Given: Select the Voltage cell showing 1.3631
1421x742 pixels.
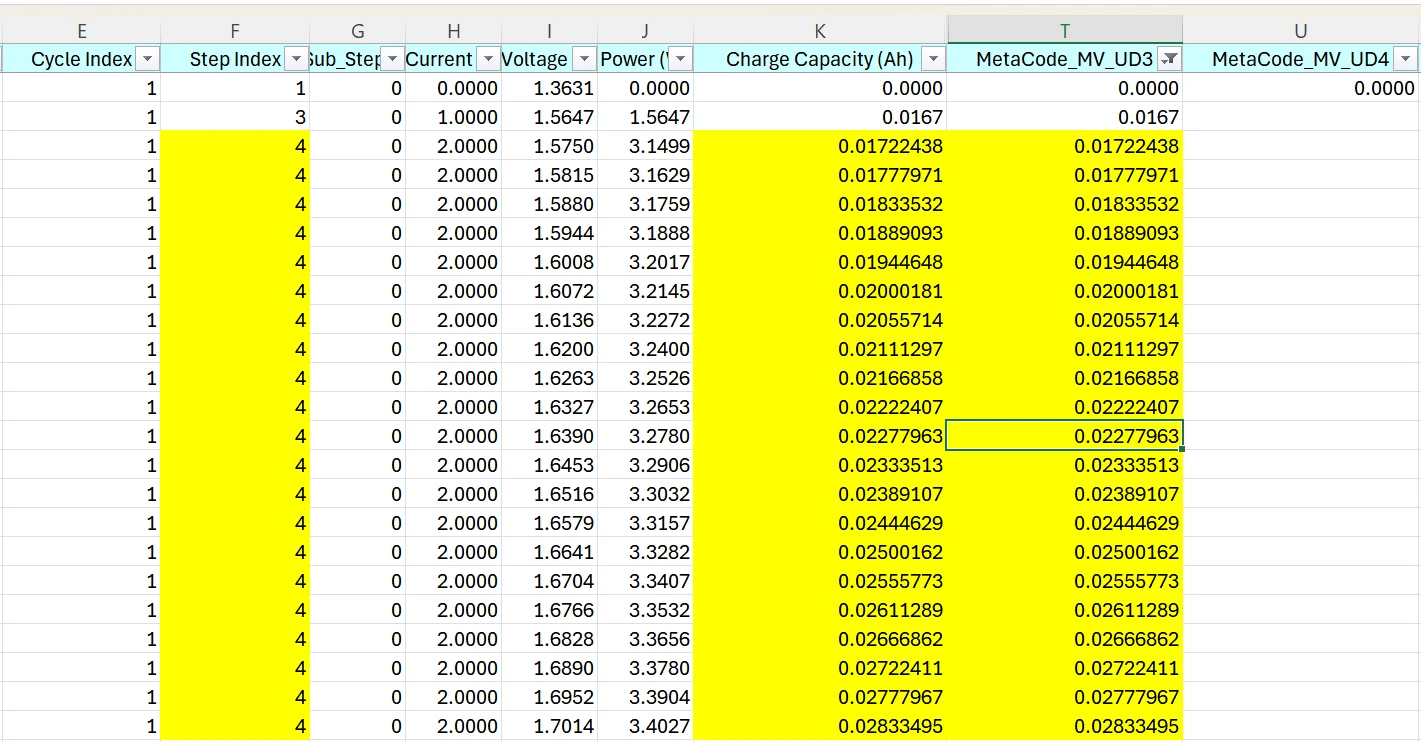Looking at the screenshot, I should 548,88.
